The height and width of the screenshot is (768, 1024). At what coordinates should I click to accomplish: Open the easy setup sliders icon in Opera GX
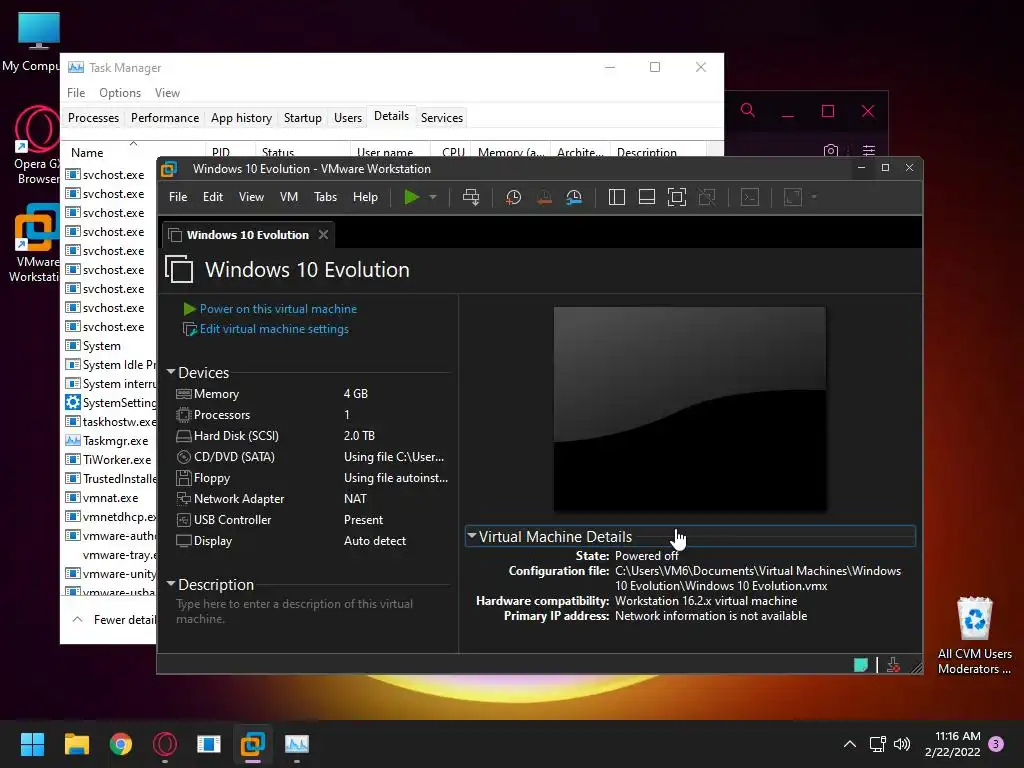coord(869,150)
